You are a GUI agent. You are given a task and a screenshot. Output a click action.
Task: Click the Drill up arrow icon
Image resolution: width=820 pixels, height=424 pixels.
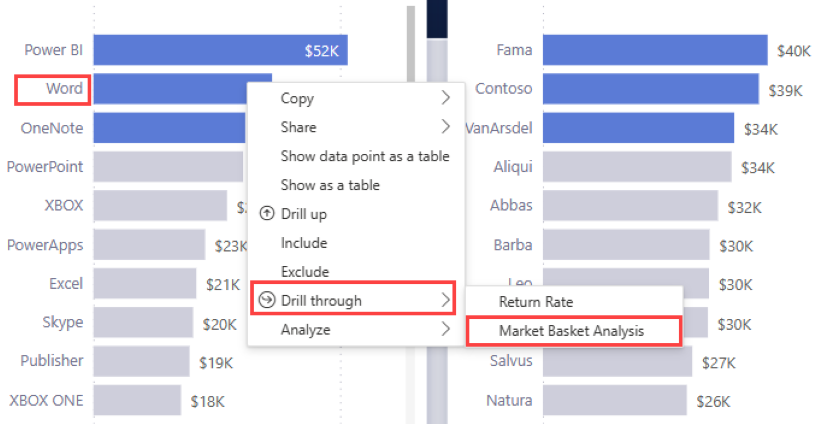pyautogui.click(x=267, y=213)
